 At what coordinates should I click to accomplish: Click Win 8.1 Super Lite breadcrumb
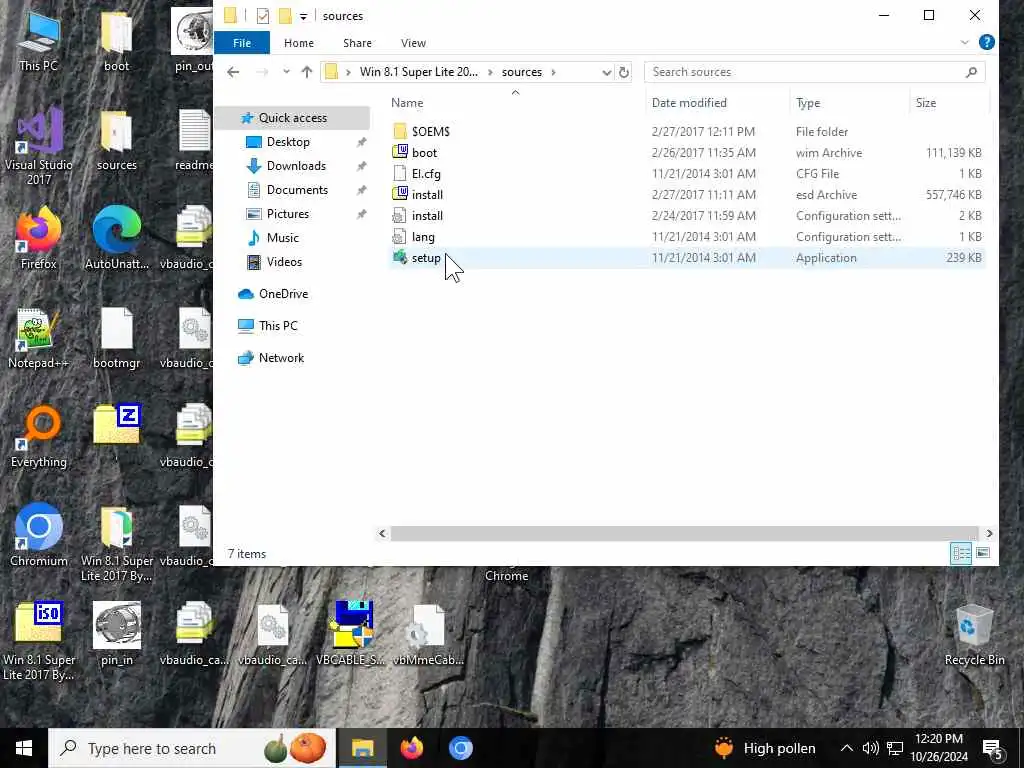point(419,72)
